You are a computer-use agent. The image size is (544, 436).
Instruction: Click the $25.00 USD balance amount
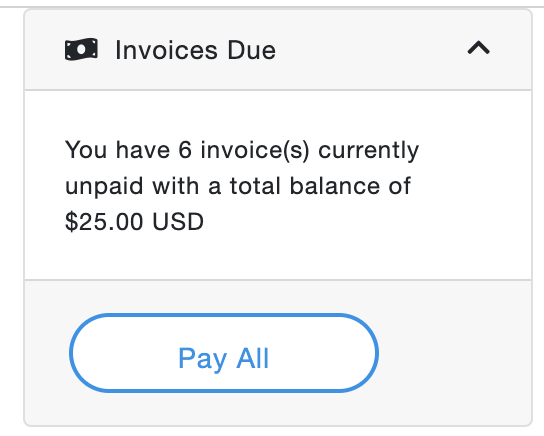point(134,221)
